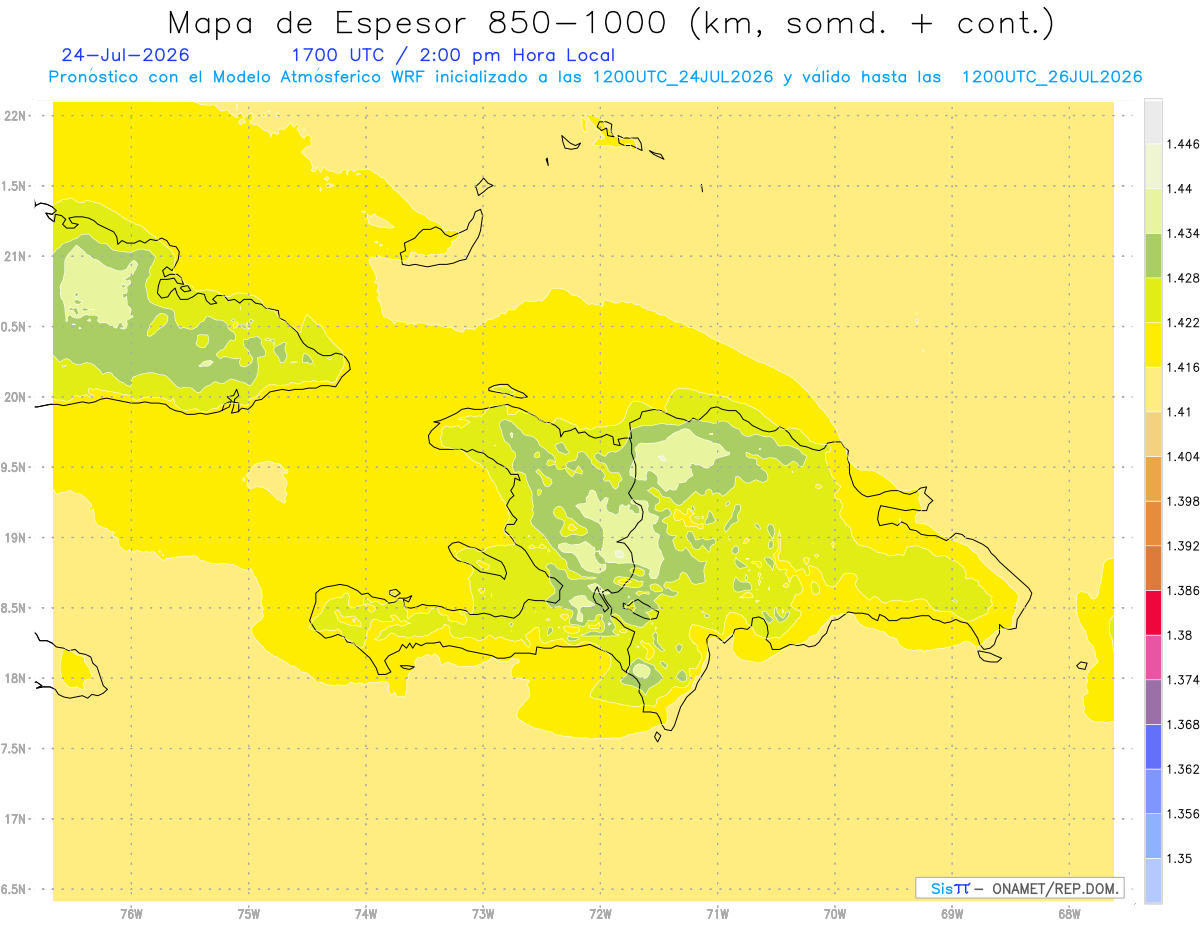Click the 75W longitude axis label
The height and width of the screenshot is (927, 1200).
pos(249,913)
